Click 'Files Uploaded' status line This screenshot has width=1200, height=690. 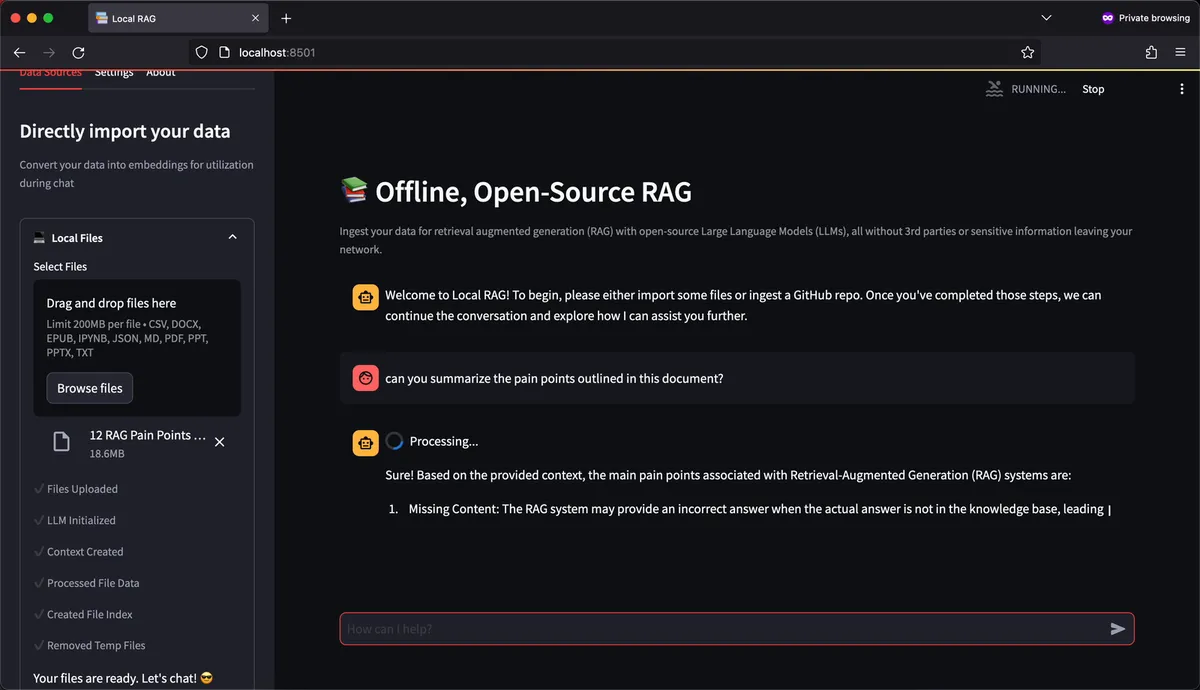pyautogui.click(x=76, y=489)
